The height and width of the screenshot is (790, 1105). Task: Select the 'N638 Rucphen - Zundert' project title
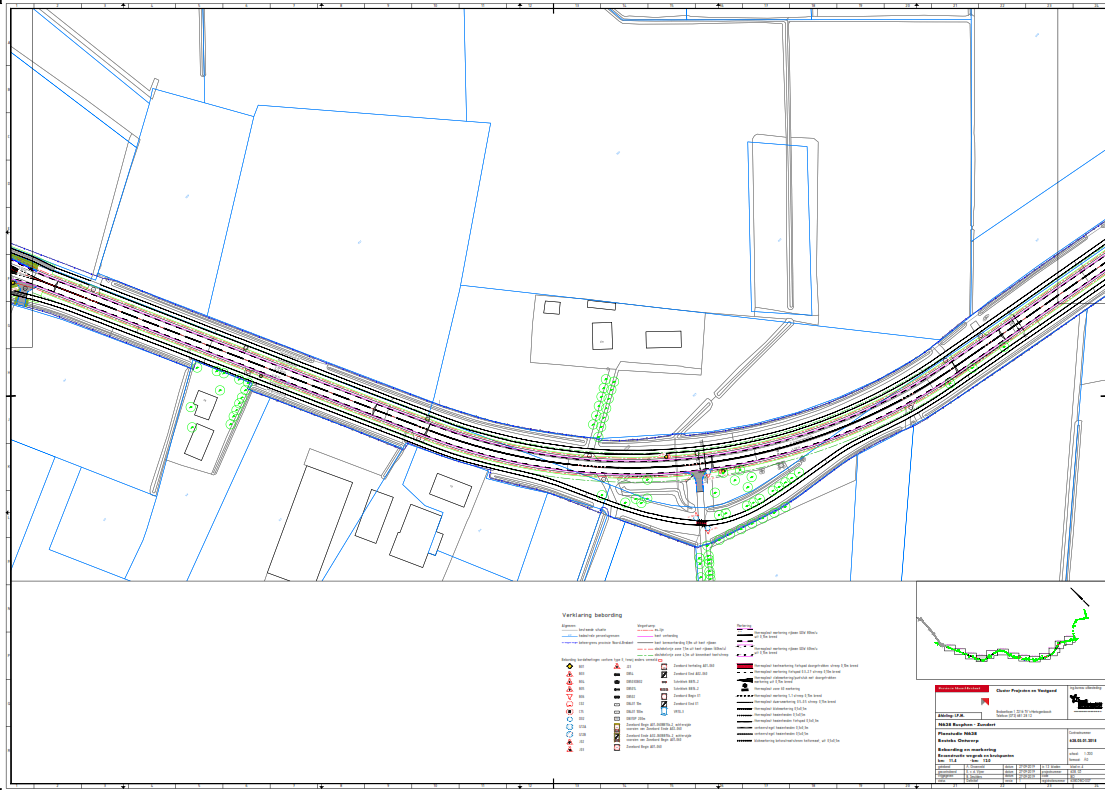967,726
